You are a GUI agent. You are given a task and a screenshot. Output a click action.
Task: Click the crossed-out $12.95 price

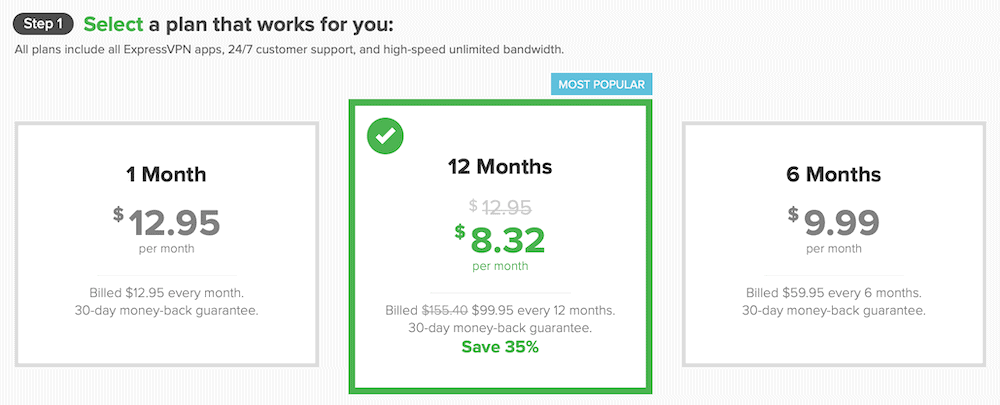(499, 207)
